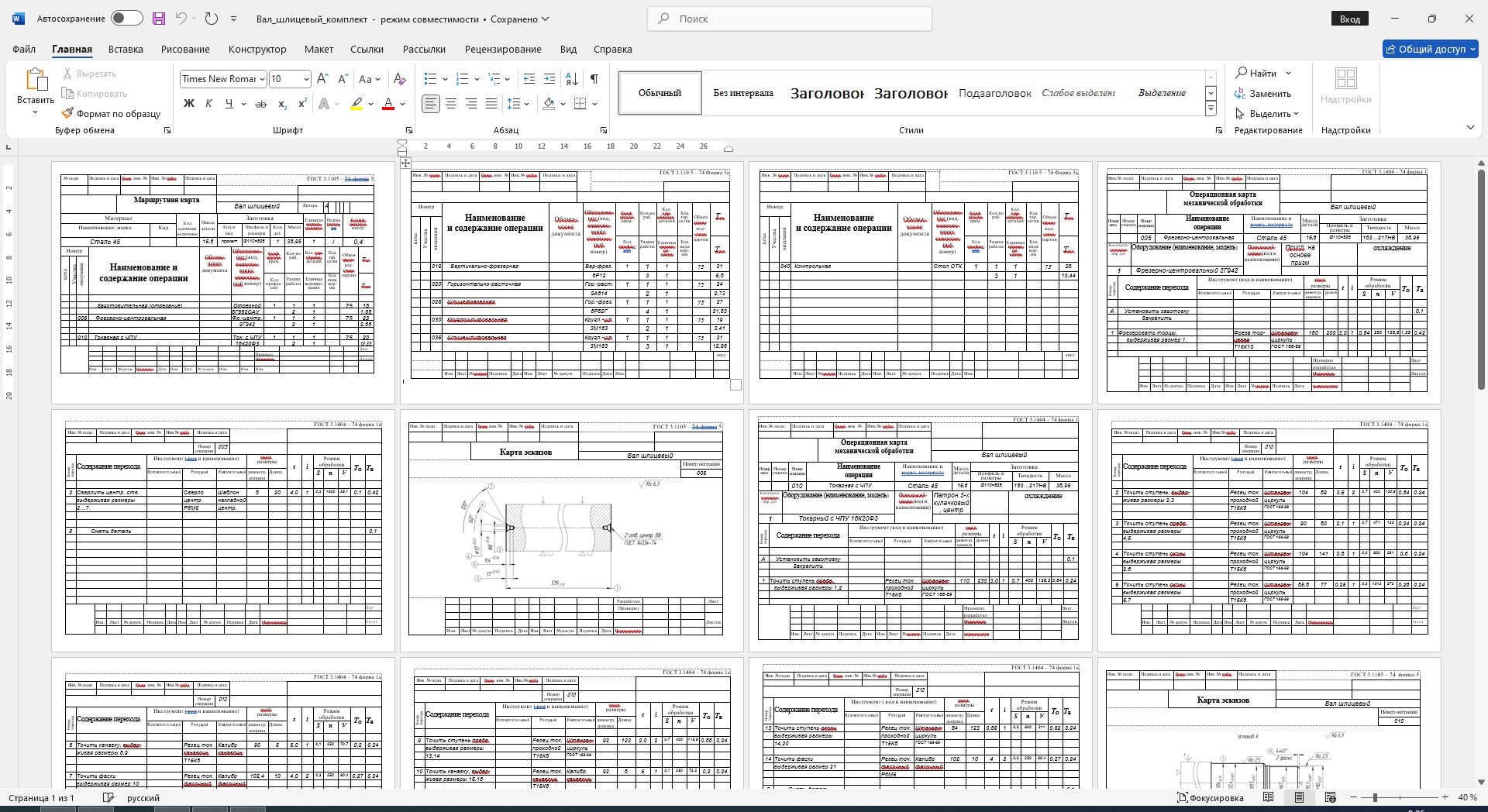Open the font name dropdown
This screenshot has width=1488, height=812.
262,79
